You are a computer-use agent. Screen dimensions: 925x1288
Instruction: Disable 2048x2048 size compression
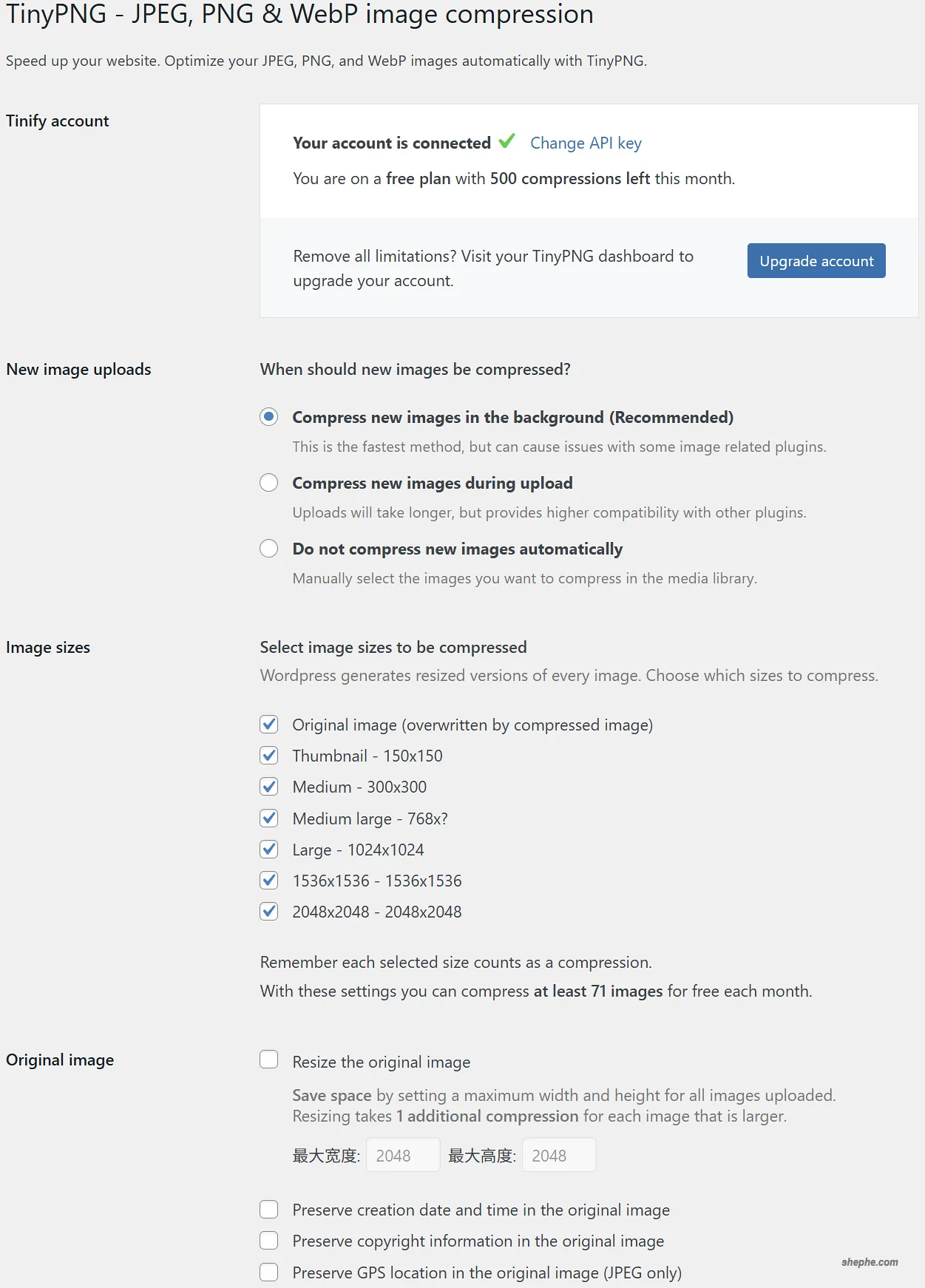pos(269,911)
